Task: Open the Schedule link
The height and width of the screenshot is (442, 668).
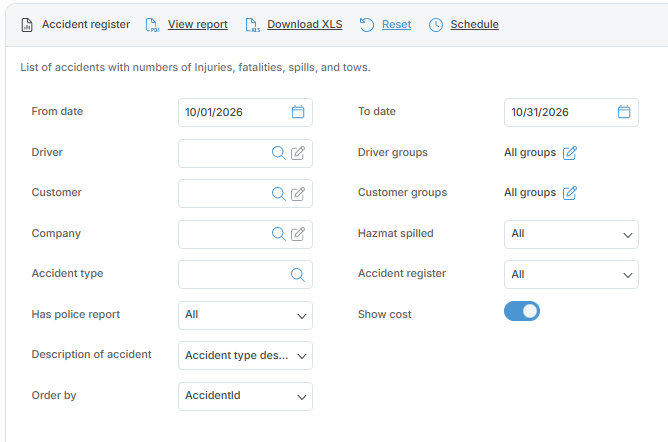Action: tap(475, 24)
